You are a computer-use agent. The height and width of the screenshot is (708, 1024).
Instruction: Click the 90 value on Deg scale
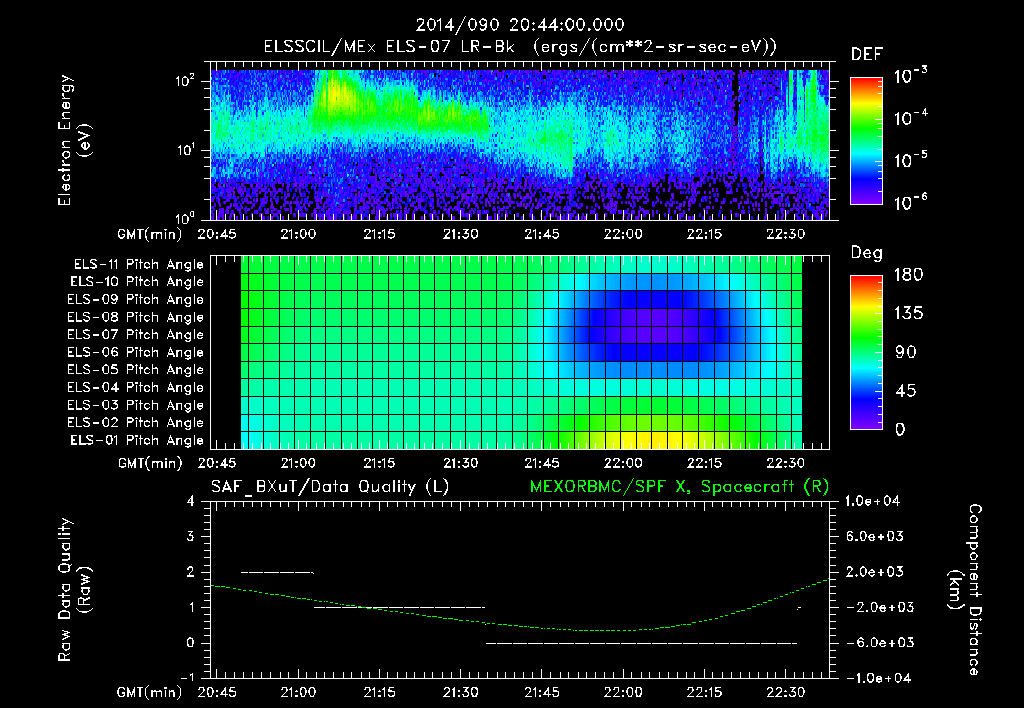pos(905,352)
